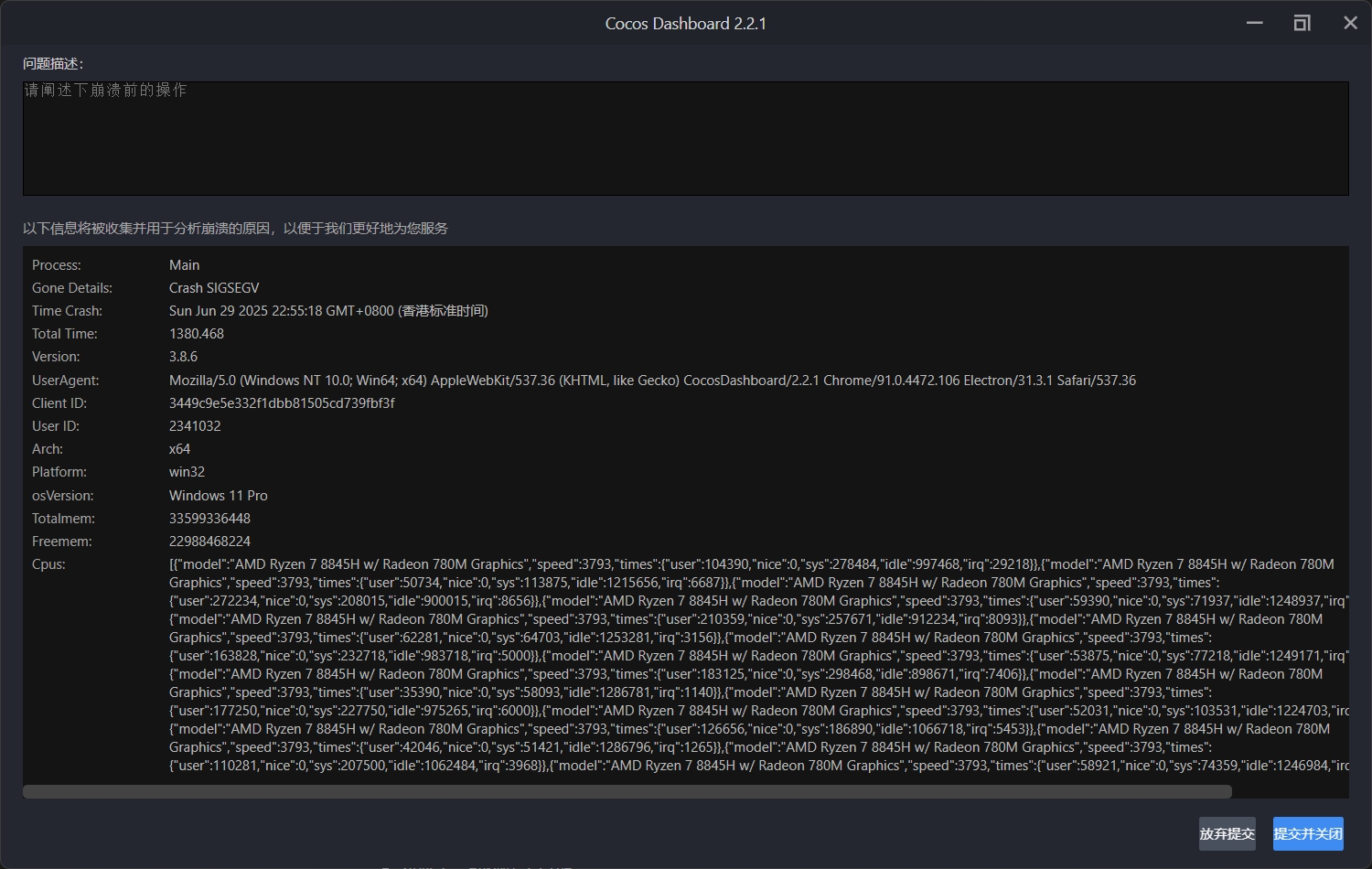Screen dimensions: 1372x869
Task: Select the UserAgent string starting 'Mozilla/5.0'
Action: point(653,381)
